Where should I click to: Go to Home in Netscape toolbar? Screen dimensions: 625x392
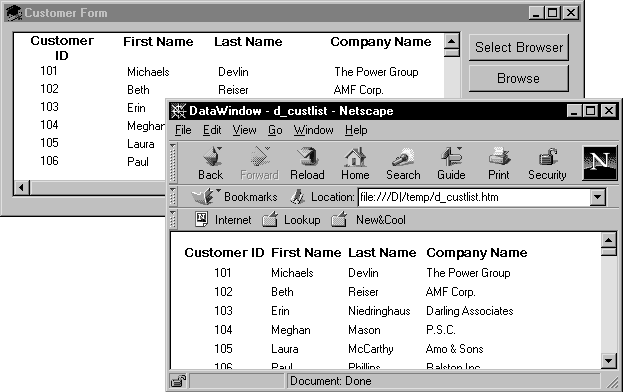pos(355,163)
